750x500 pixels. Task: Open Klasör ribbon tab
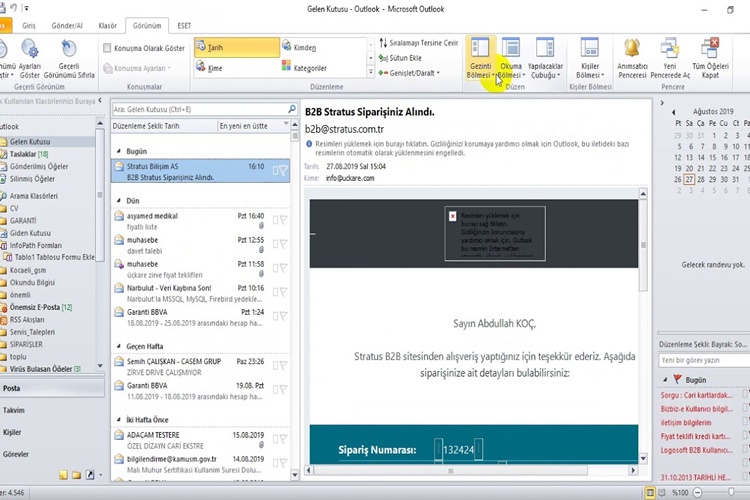click(108, 26)
